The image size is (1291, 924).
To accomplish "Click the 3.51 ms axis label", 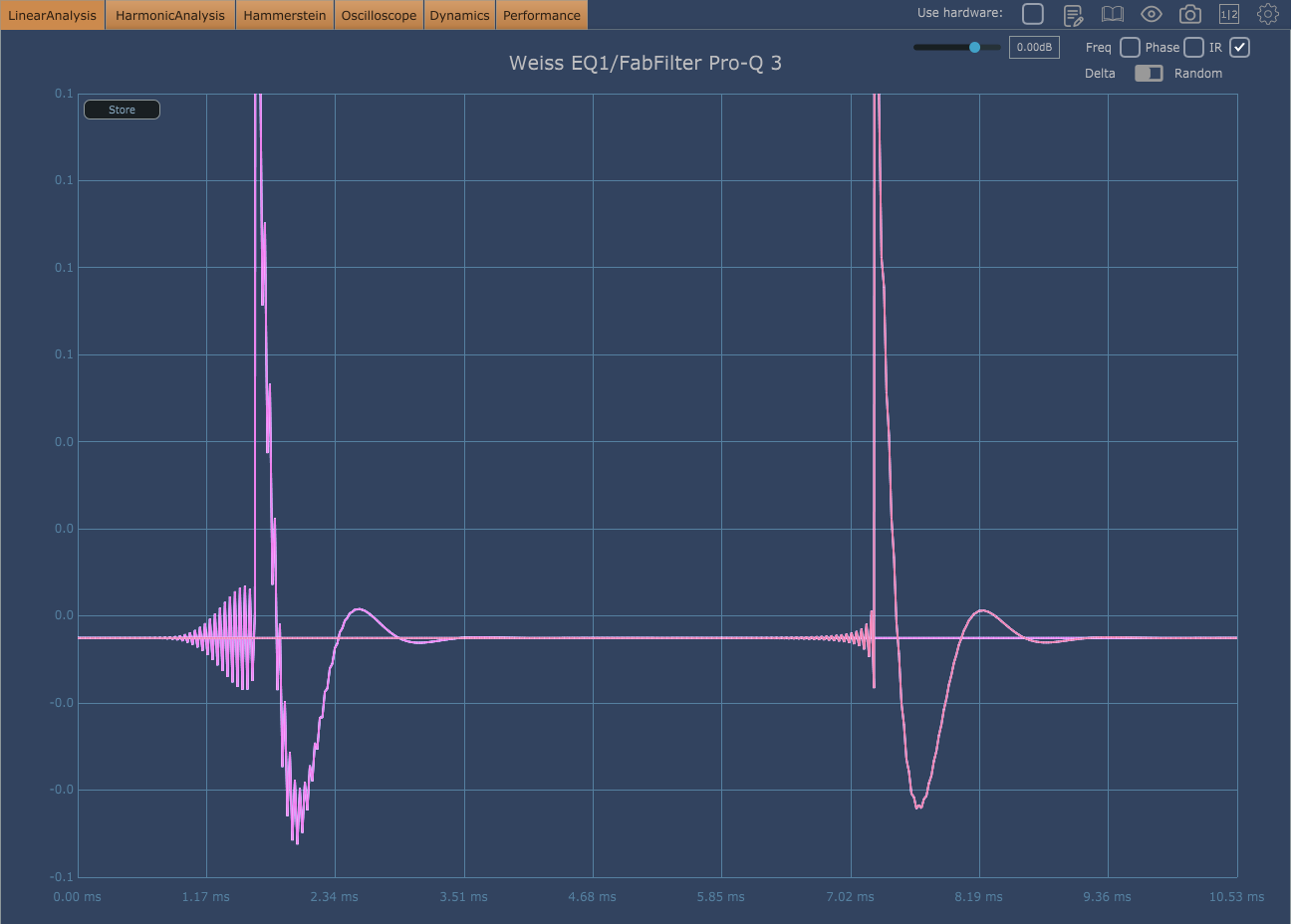I will pyautogui.click(x=464, y=896).
